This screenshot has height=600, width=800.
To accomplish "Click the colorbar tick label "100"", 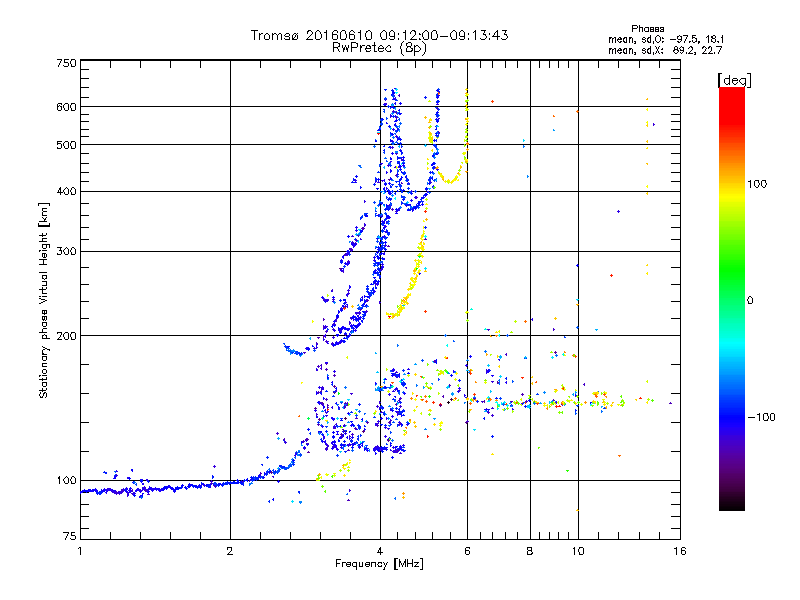I will (x=757, y=184).
